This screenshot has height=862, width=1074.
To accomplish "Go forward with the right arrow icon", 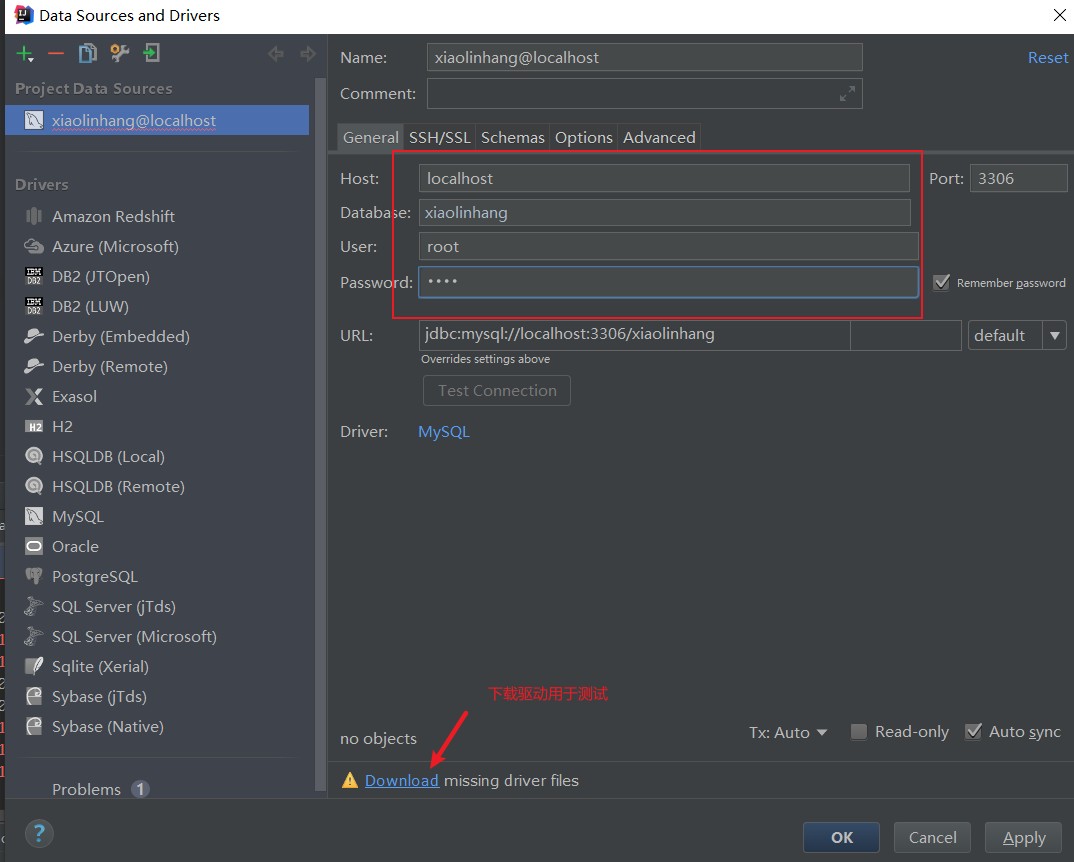I will 308,53.
